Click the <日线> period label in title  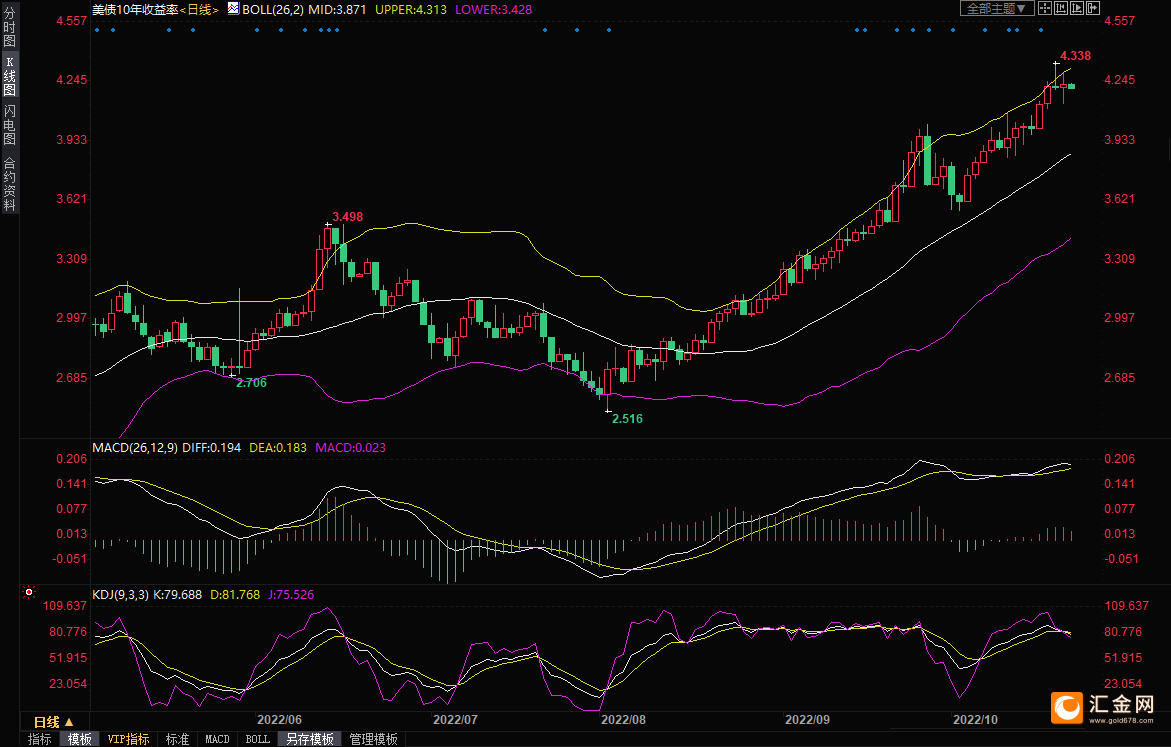tap(202, 8)
